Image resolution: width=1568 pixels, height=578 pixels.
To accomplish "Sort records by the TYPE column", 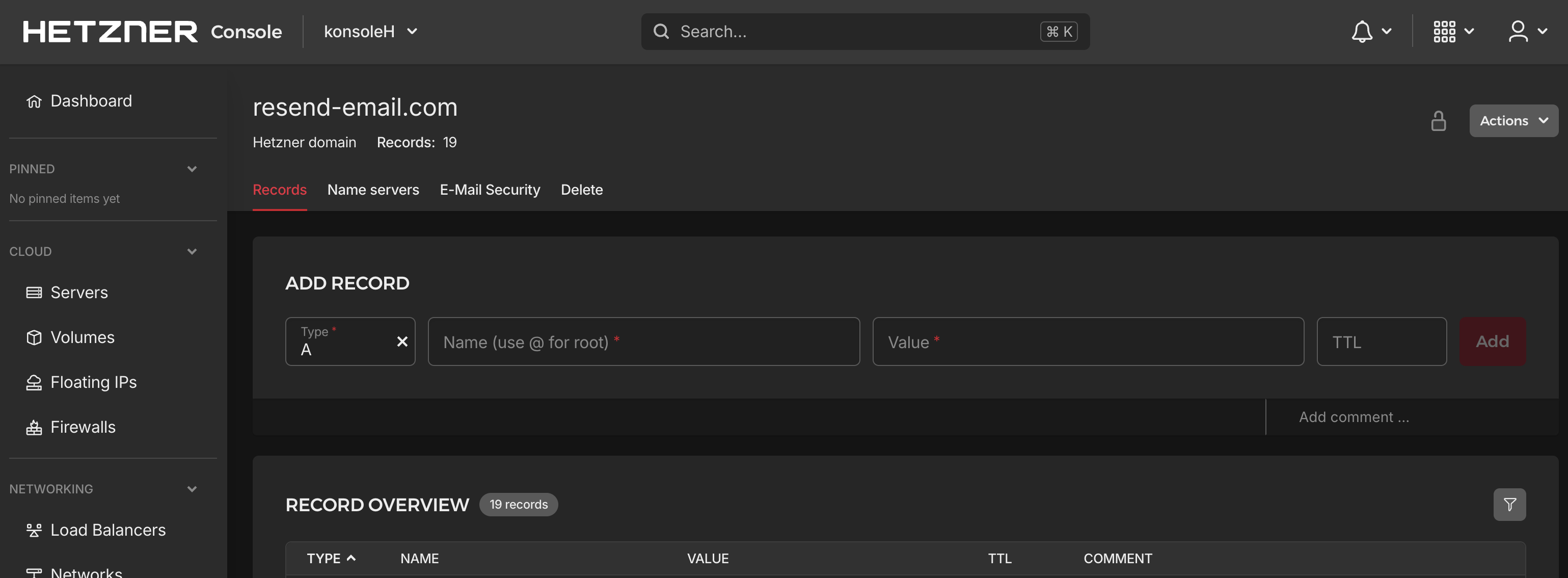I will coord(331,558).
